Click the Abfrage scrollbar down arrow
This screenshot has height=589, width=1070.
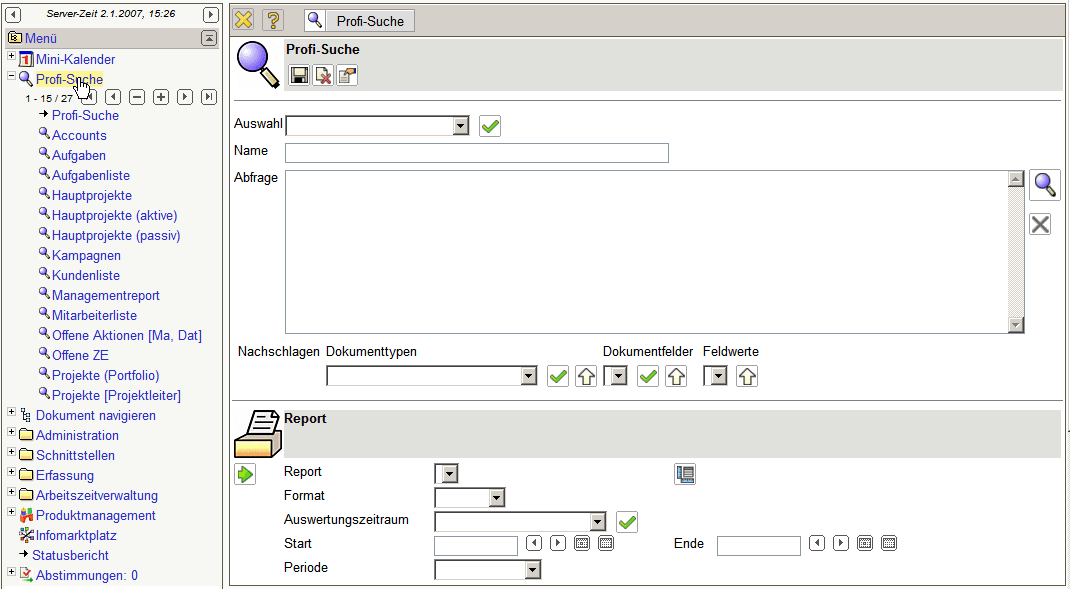coord(1016,325)
